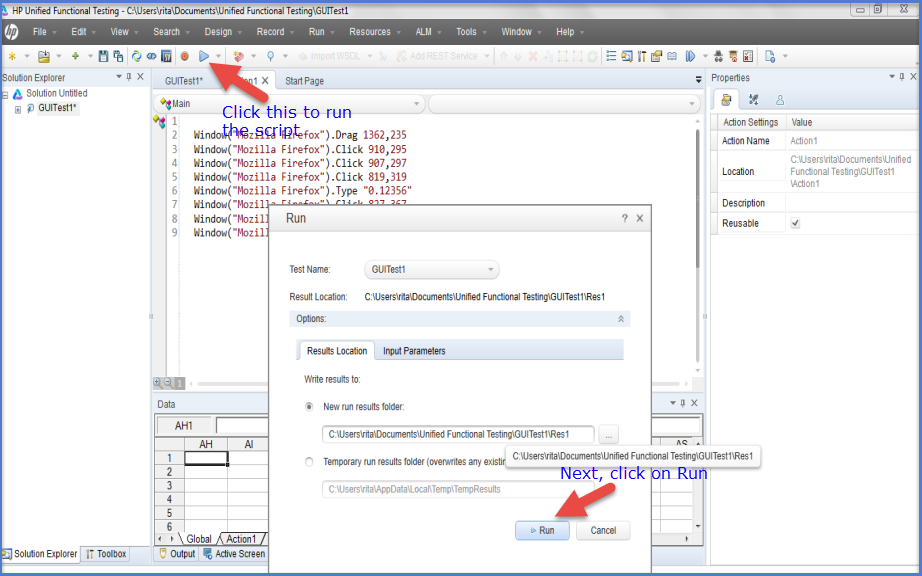Open the ALM menu
The height and width of the screenshot is (576, 922).
pos(423,32)
